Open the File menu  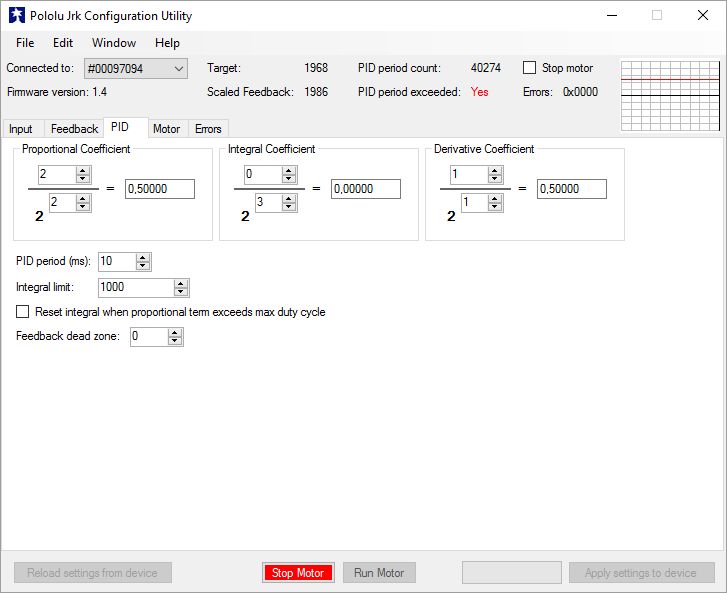click(25, 43)
